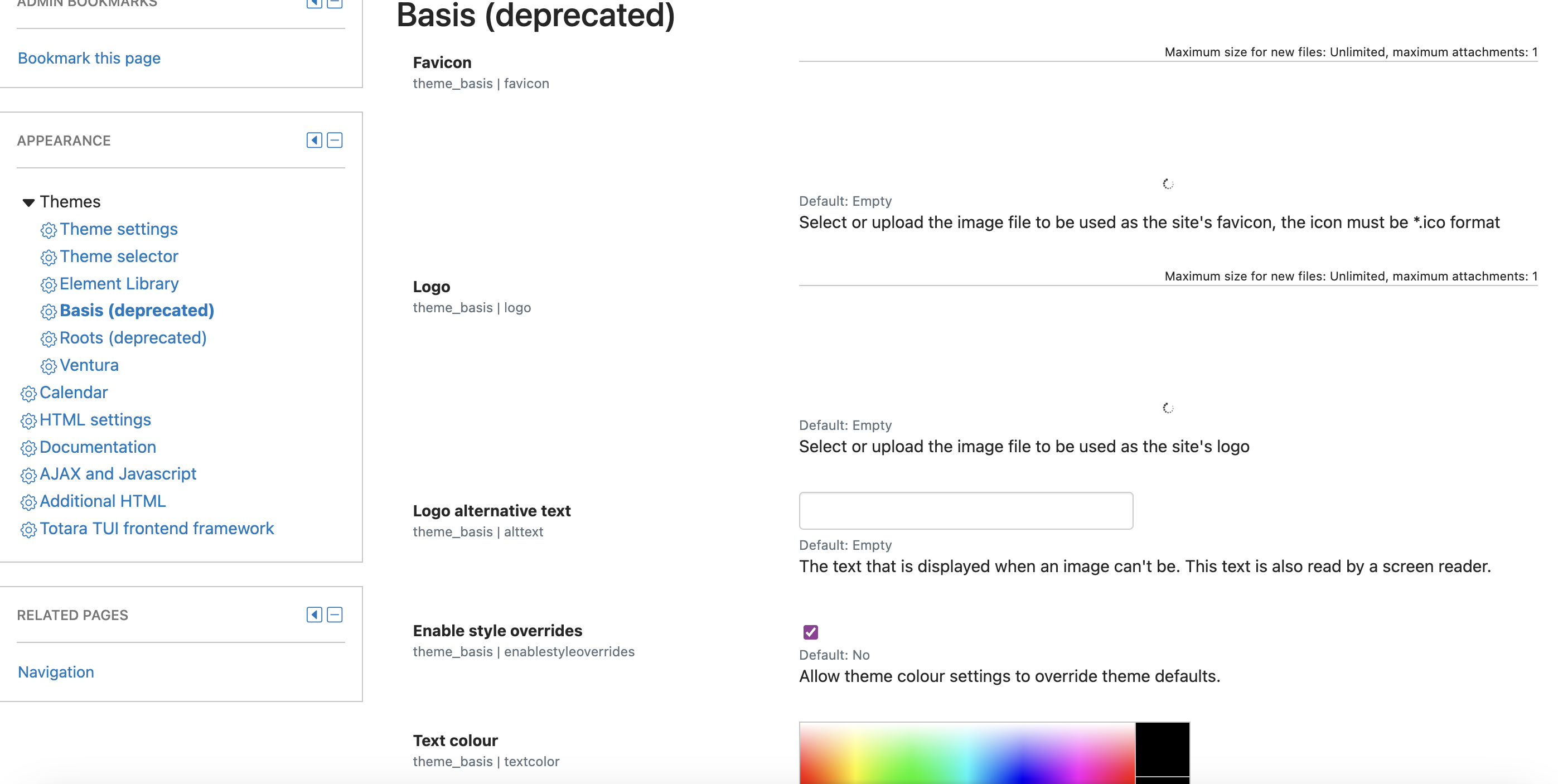Go to HTML settings
This screenshot has height=784, width=1558.
click(95, 420)
